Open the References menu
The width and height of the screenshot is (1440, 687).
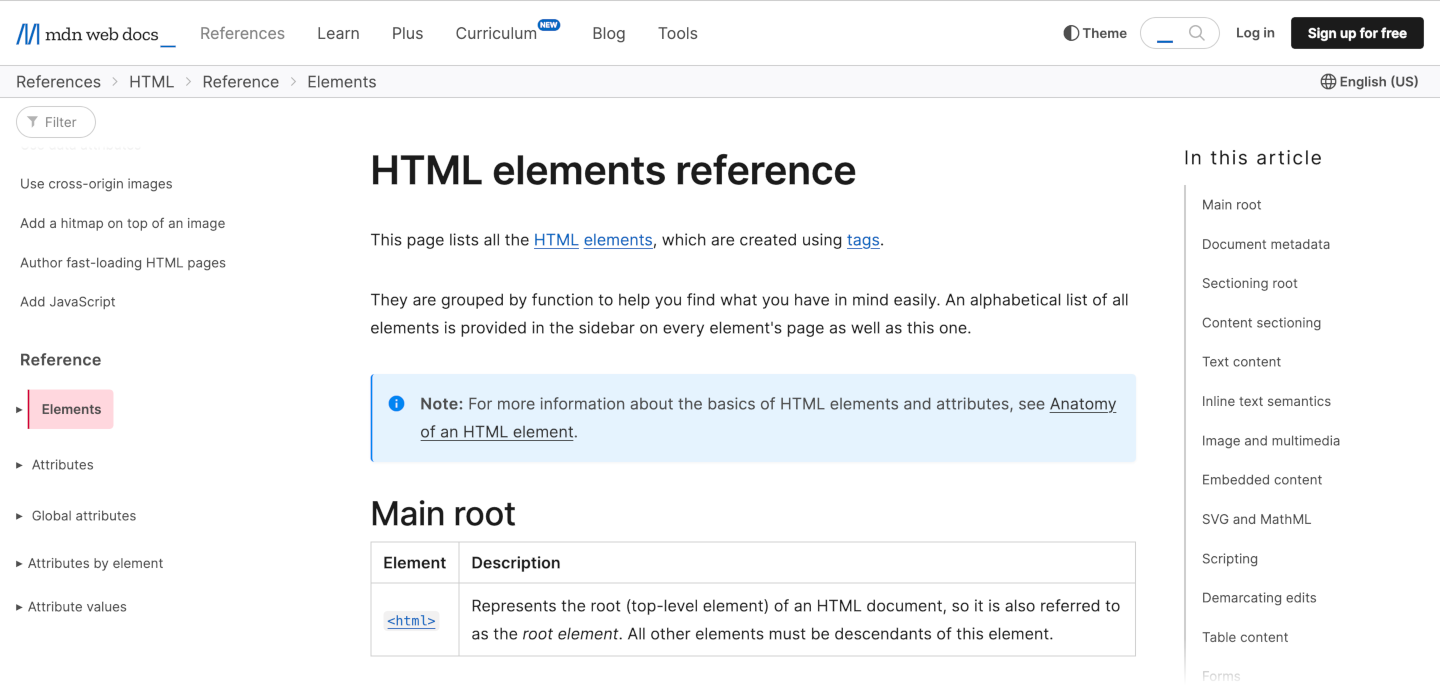(x=242, y=33)
